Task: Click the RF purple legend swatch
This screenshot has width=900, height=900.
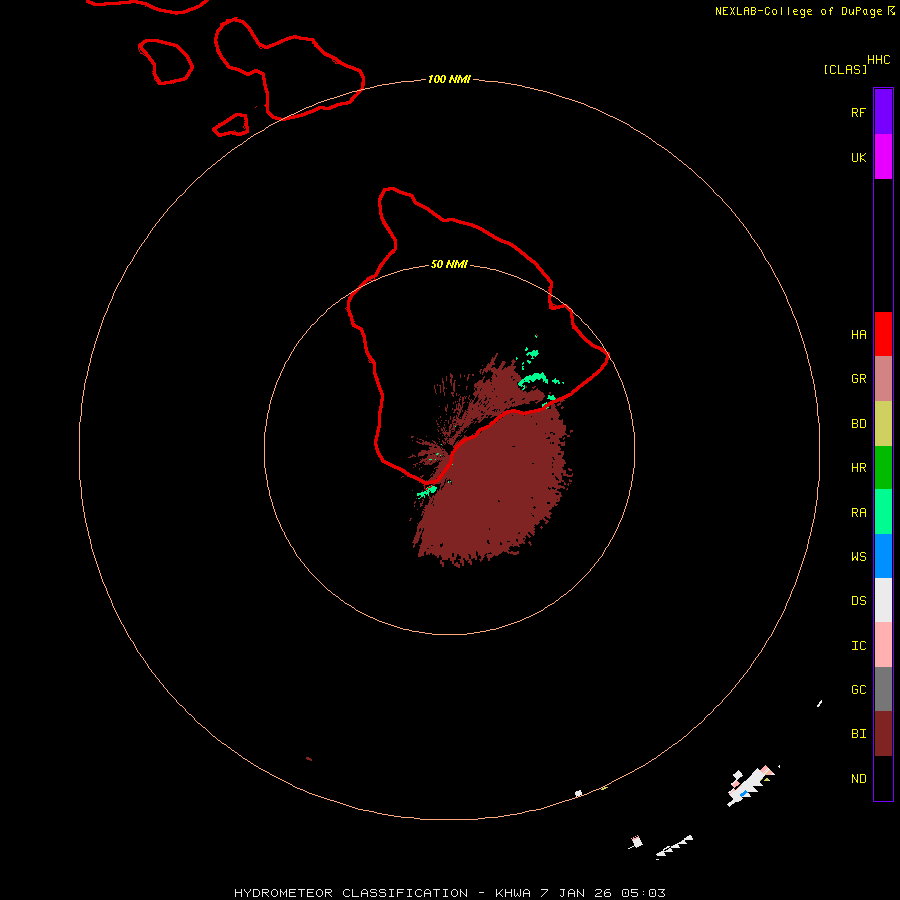Action: (x=883, y=112)
